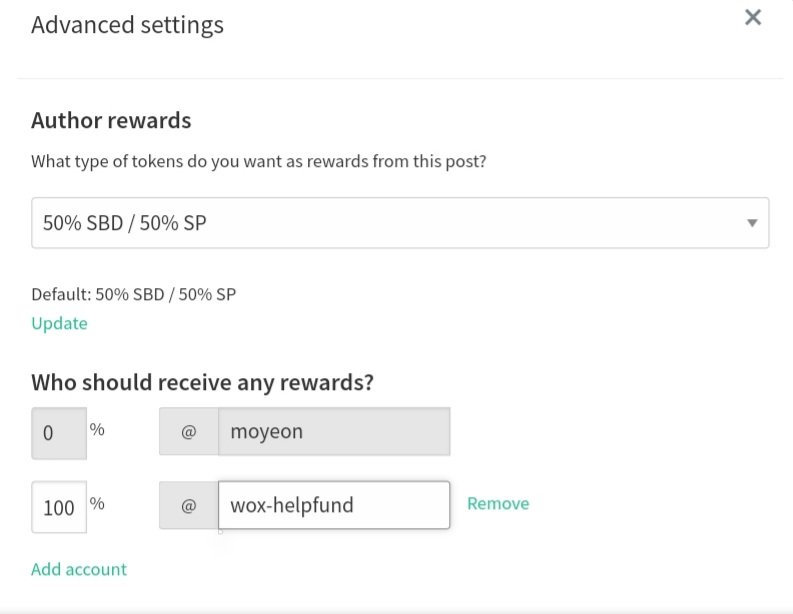Click the @ prefix beside moyeon
This screenshot has height=614, width=793.
tap(189, 432)
